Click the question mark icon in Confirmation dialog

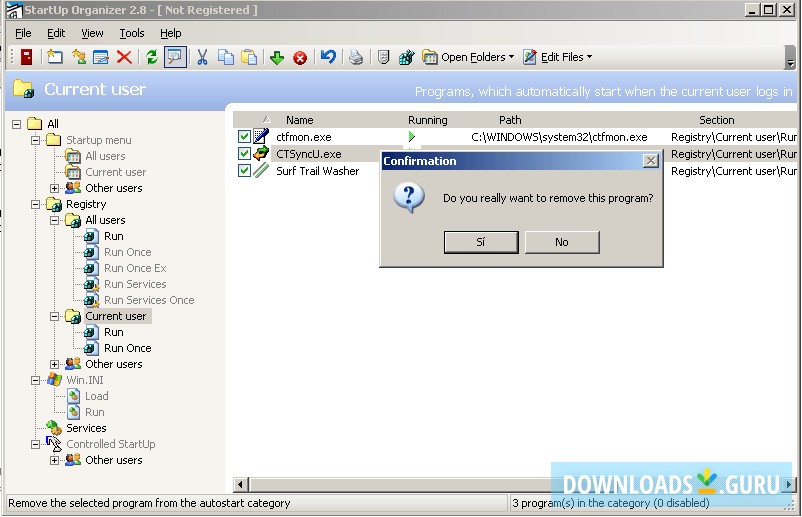[x=409, y=198]
